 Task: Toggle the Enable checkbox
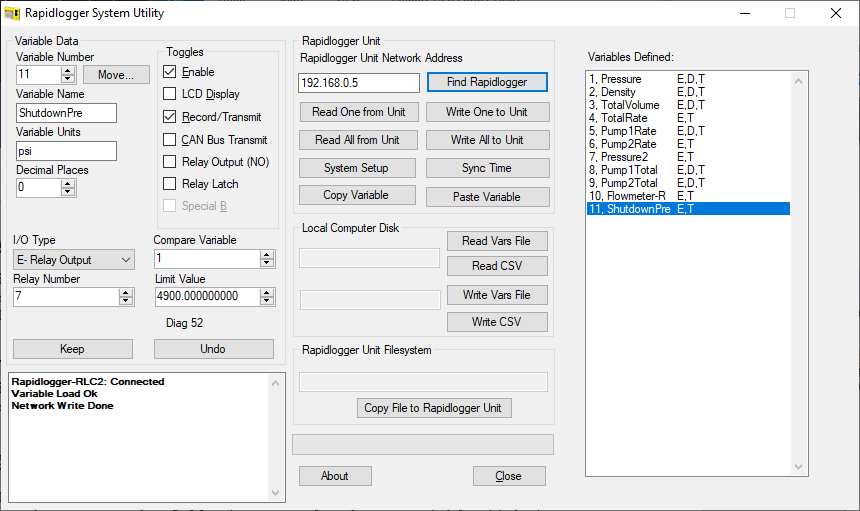[x=169, y=72]
